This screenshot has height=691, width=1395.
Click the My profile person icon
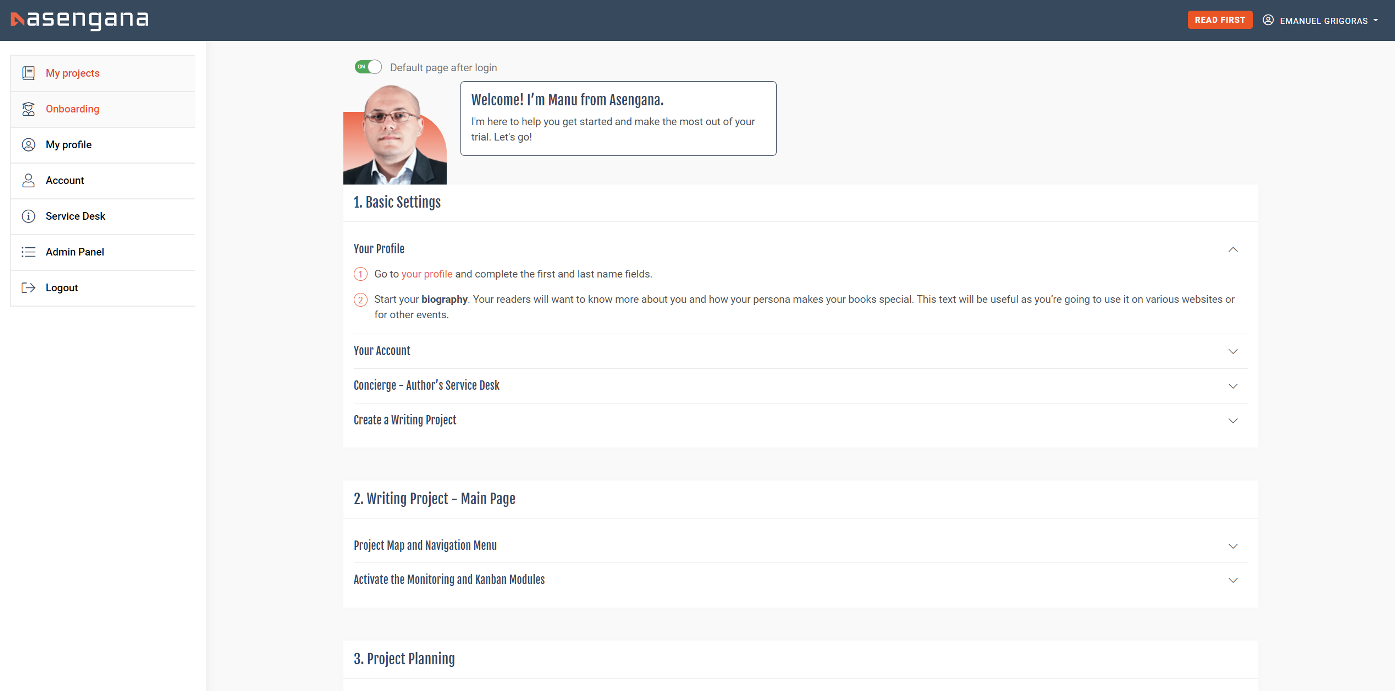(28, 145)
